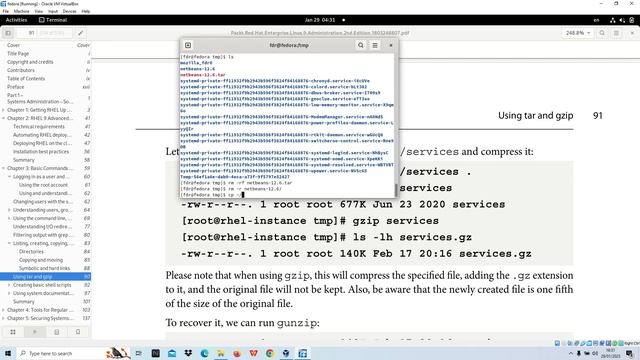Viewport: 640px width, 360px height.
Task: Click the terminal search magnifier icon
Action: 360,45
